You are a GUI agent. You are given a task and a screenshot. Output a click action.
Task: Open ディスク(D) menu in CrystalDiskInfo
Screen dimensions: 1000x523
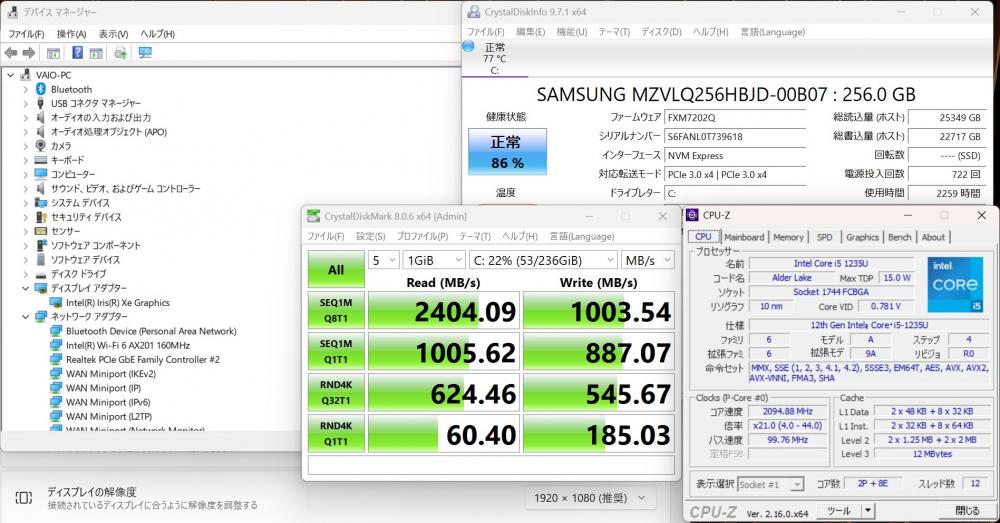pyautogui.click(x=661, y=32)
